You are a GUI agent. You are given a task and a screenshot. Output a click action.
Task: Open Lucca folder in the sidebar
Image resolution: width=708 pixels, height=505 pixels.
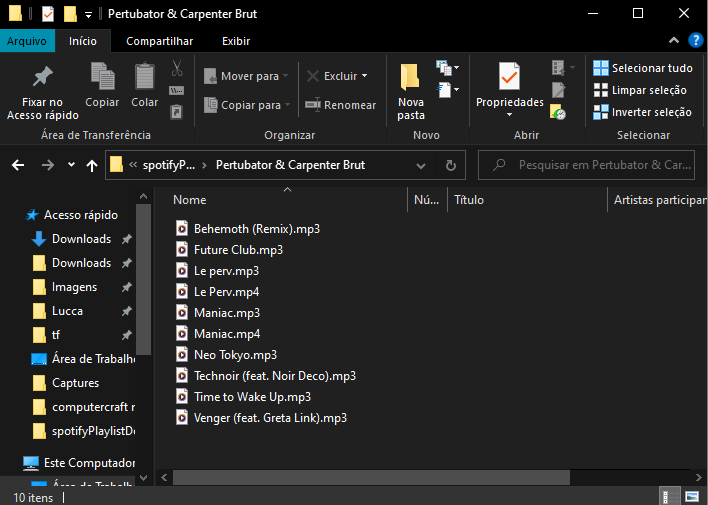58,311
